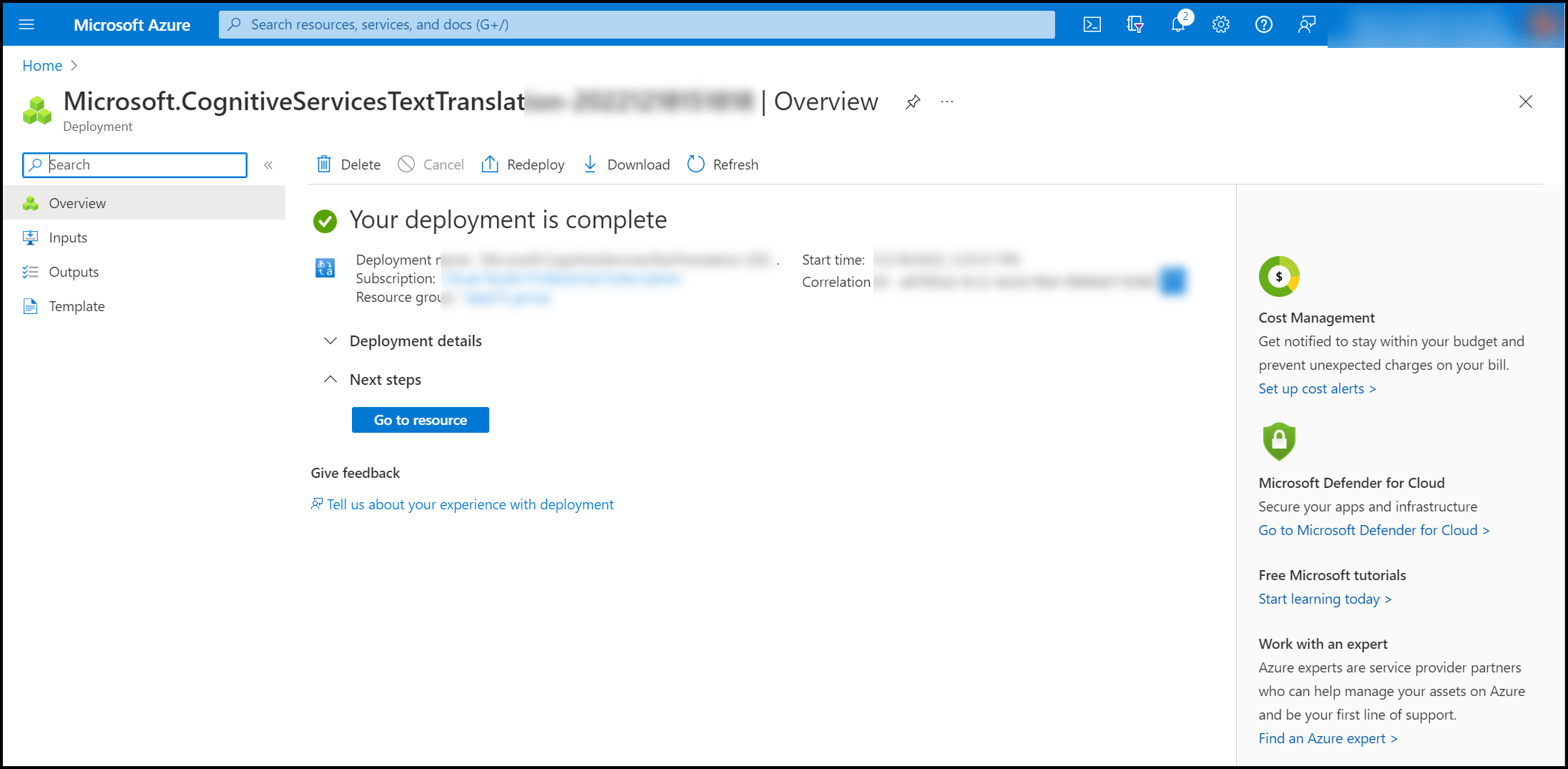Focus the left menu Search field
Screen dimensions: 1568x769
135,165
